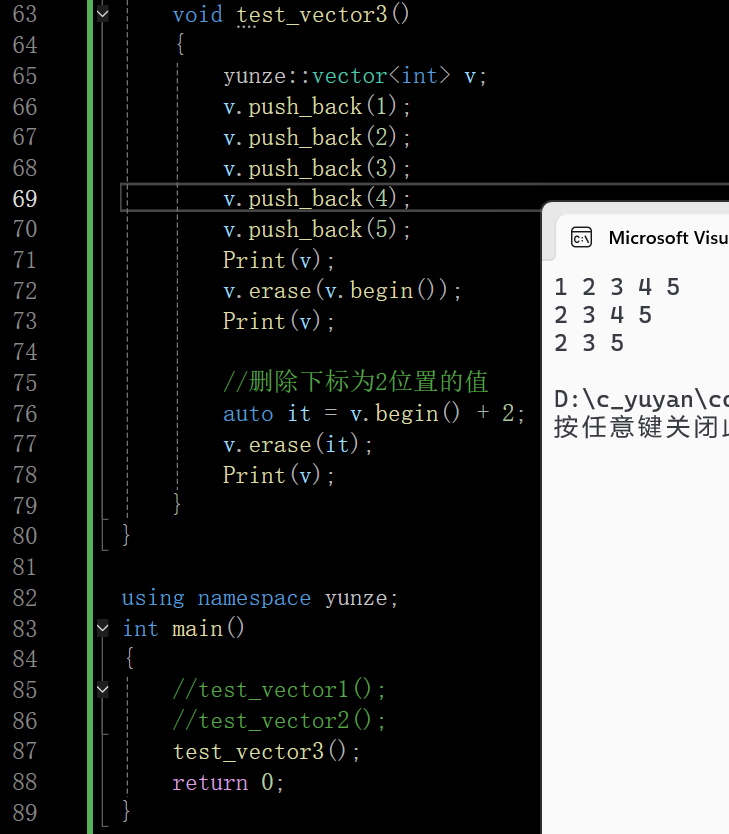The image size is (729, 834).
Task: Click on the test_vector3 function name in its definition
Action: (x=312, y=14)
